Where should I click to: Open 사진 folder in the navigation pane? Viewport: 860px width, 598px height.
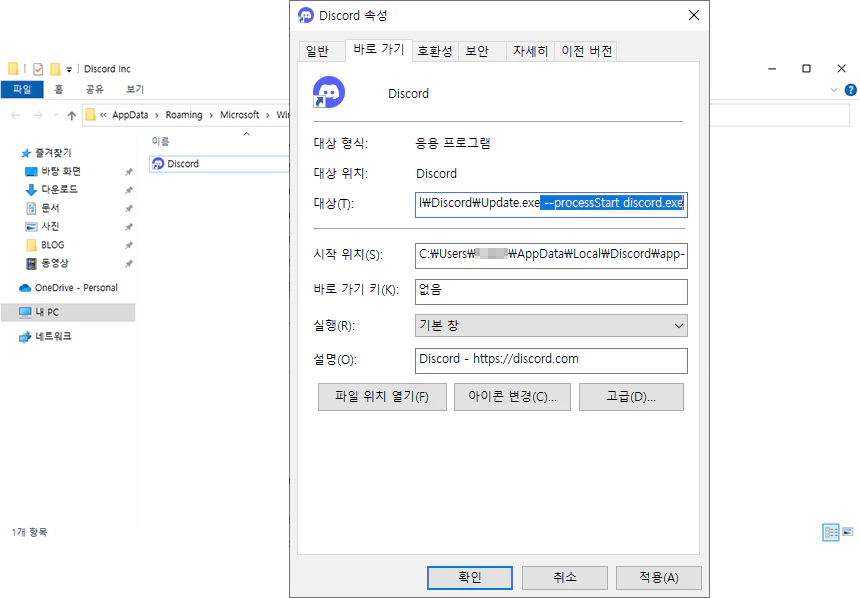tap(50, 226)
